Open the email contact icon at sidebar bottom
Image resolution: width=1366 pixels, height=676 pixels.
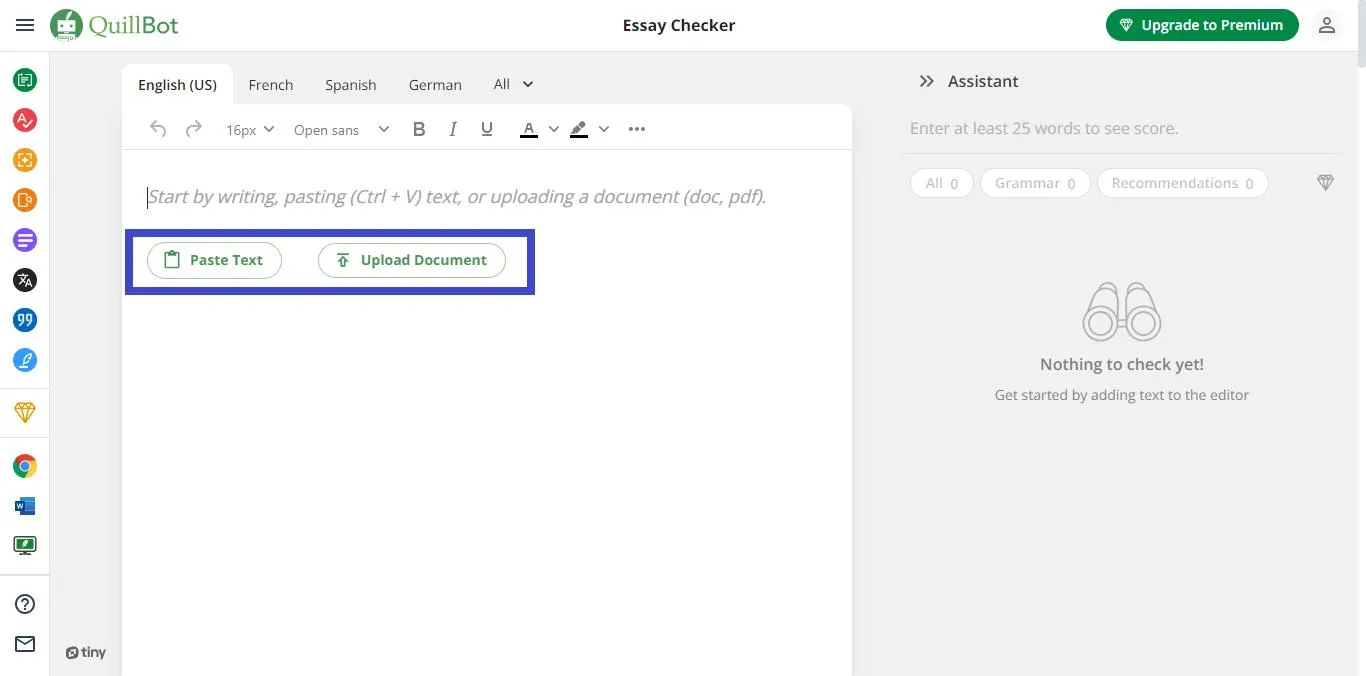click(25, 644)
